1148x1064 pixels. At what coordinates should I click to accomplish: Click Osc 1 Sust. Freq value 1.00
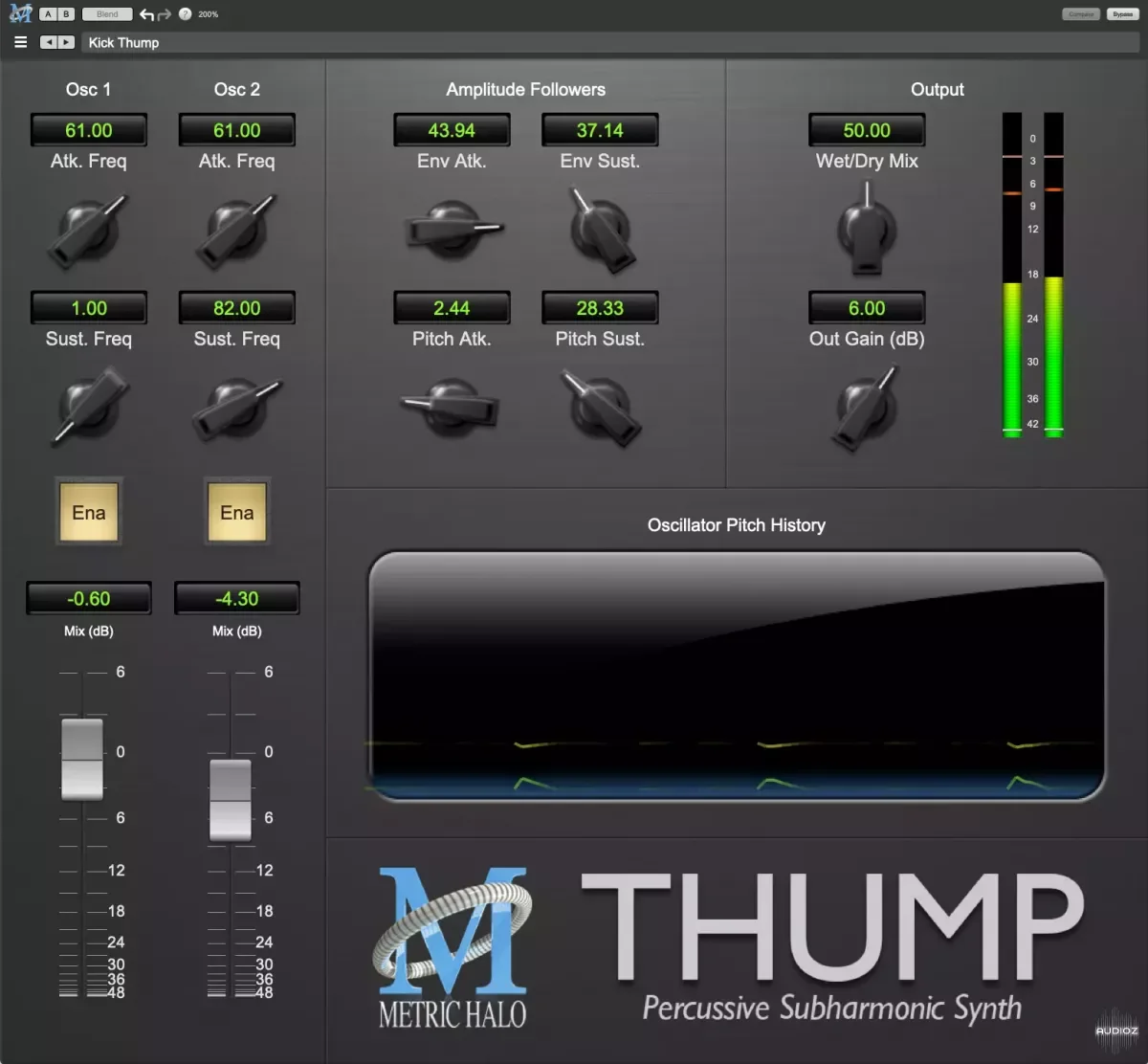(89, 308)
